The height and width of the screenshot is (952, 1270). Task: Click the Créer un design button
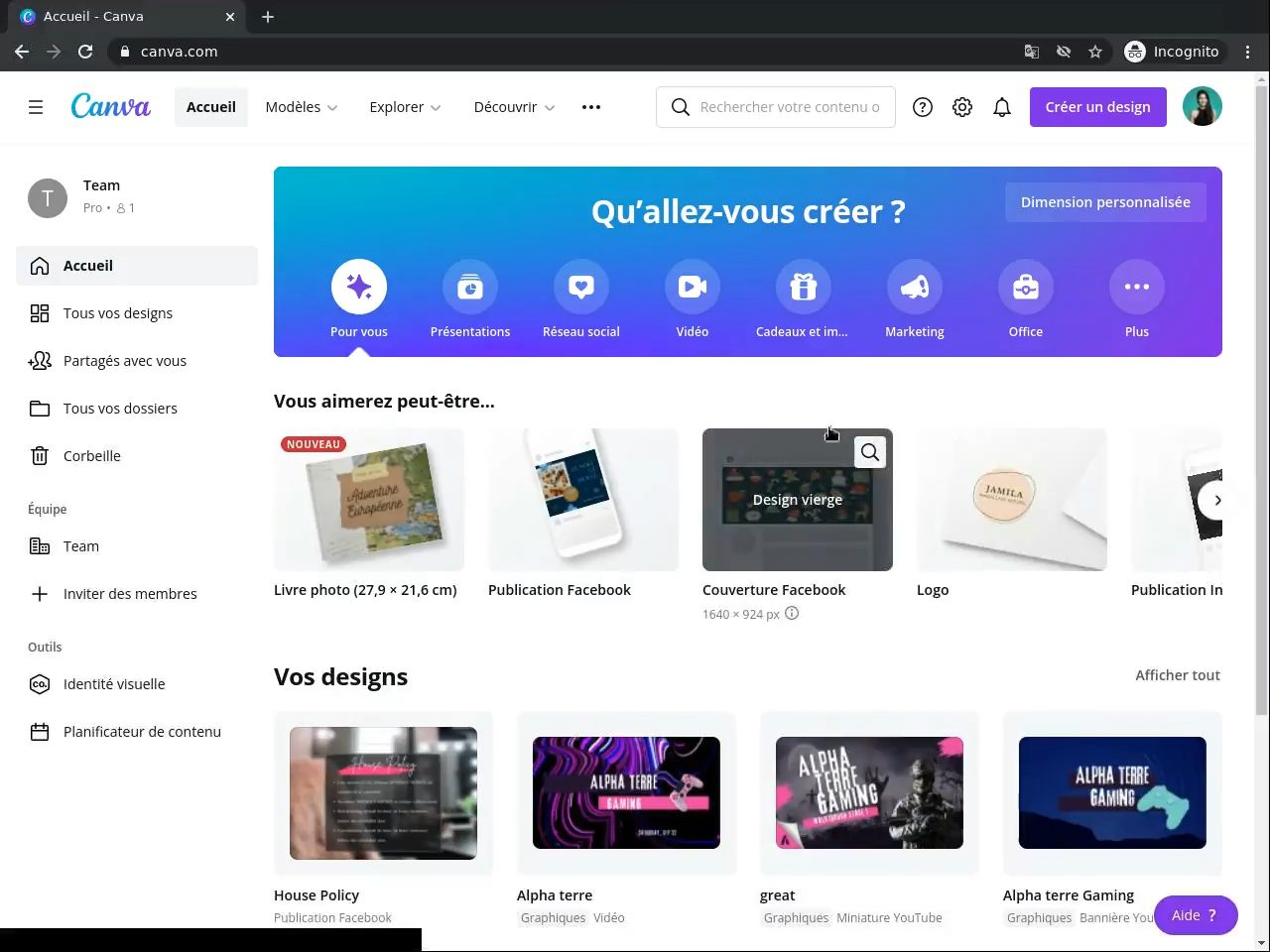pos(1098,107)
